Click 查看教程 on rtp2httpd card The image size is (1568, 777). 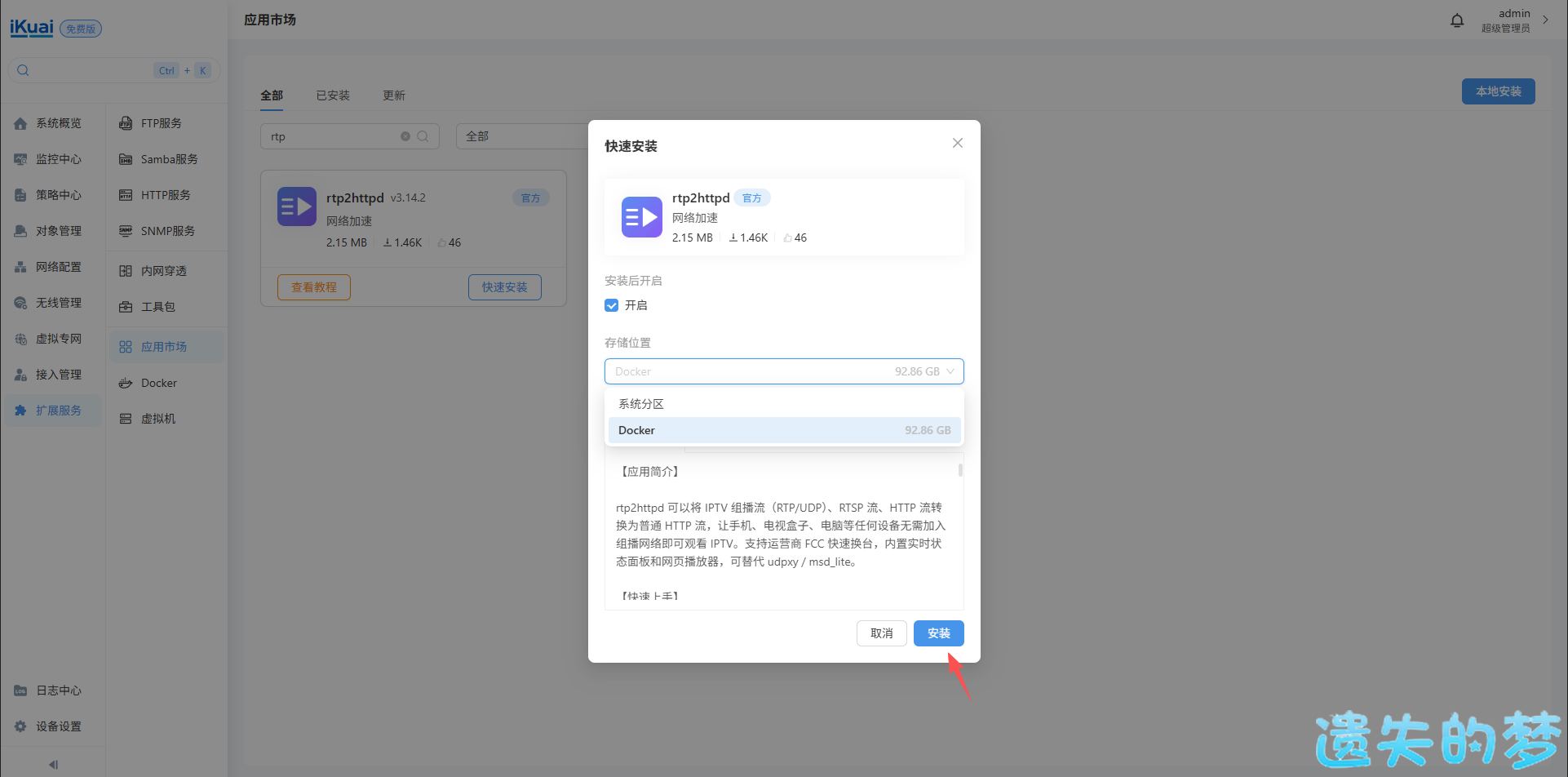click(x=314, y=287)
